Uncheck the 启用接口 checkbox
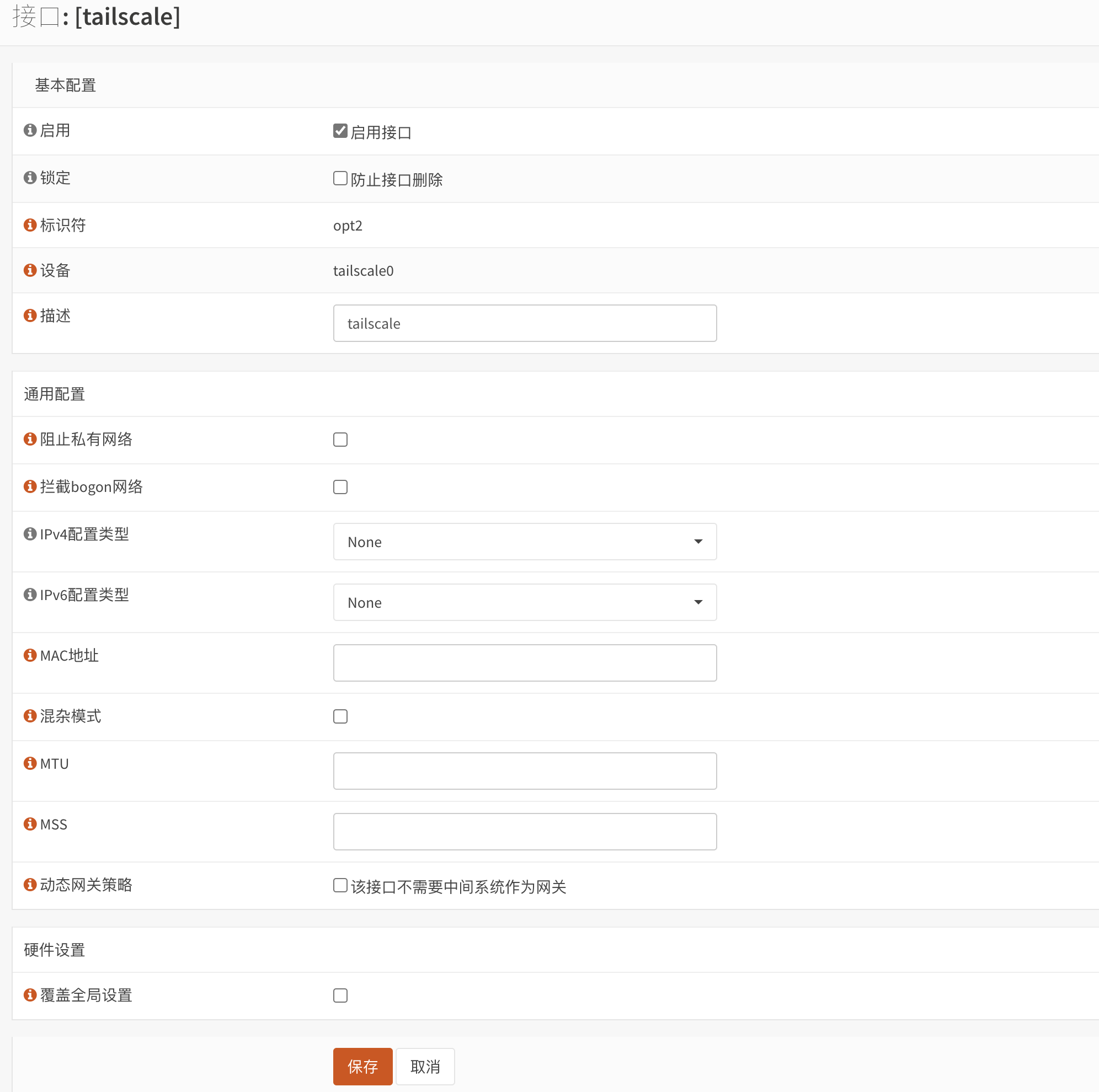1099x1092 pixels. pyautogui.click(x=340, y=131)
